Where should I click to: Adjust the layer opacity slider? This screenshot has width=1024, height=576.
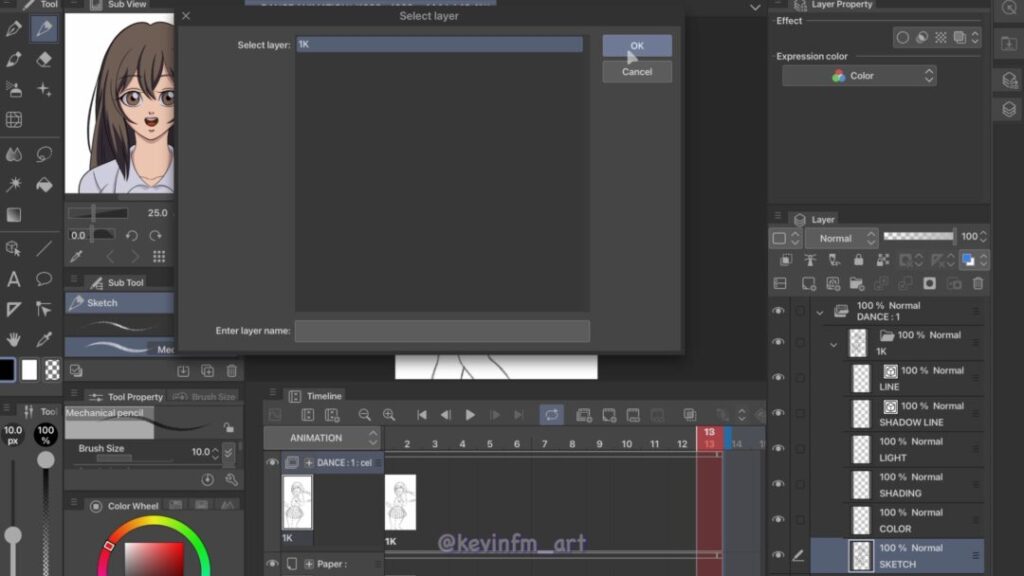(918, 236)
